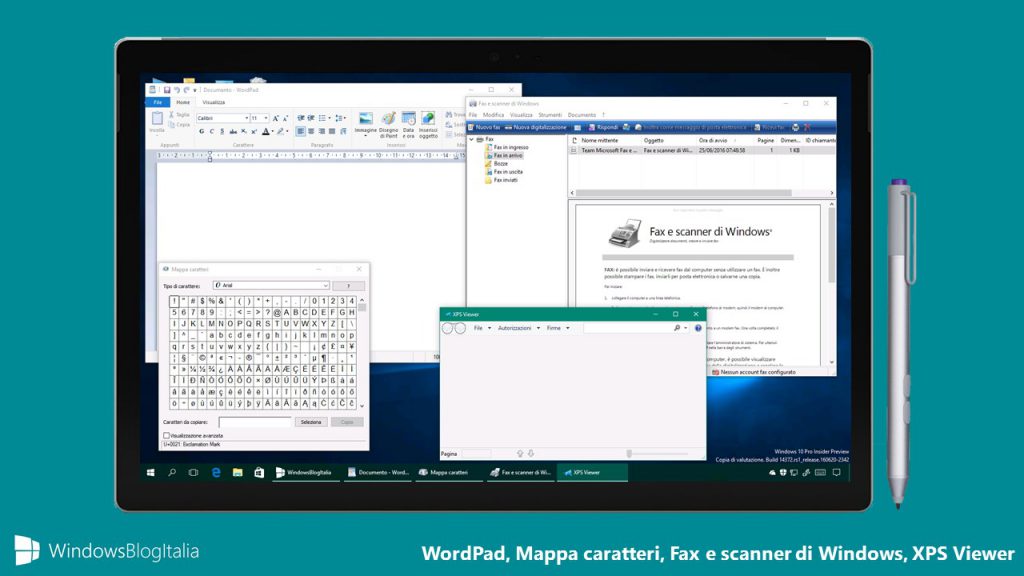Apply italic (C) formatting in WordPad

coord(212,131)
